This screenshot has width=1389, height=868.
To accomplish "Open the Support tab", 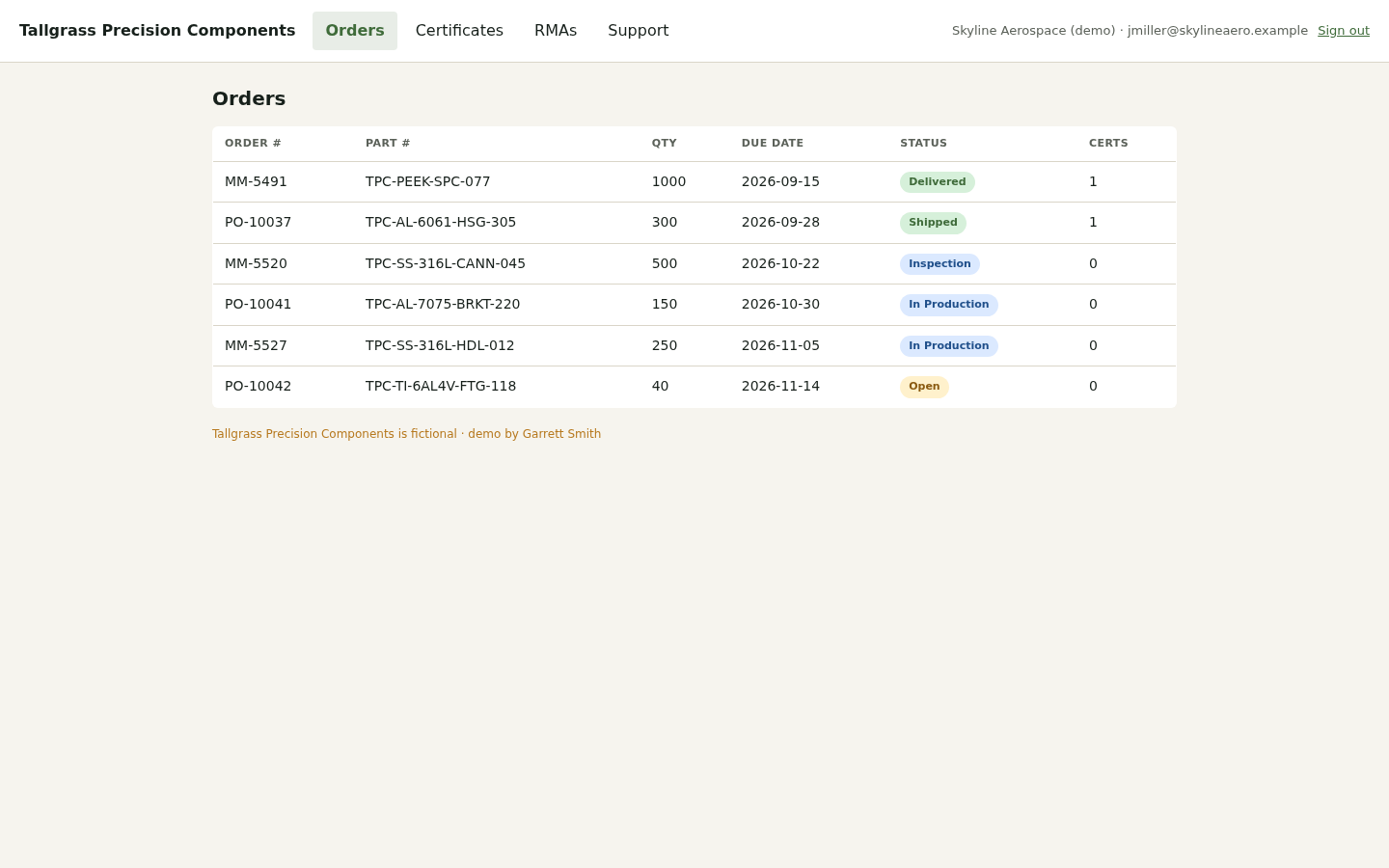I will (x=639, y=31).
